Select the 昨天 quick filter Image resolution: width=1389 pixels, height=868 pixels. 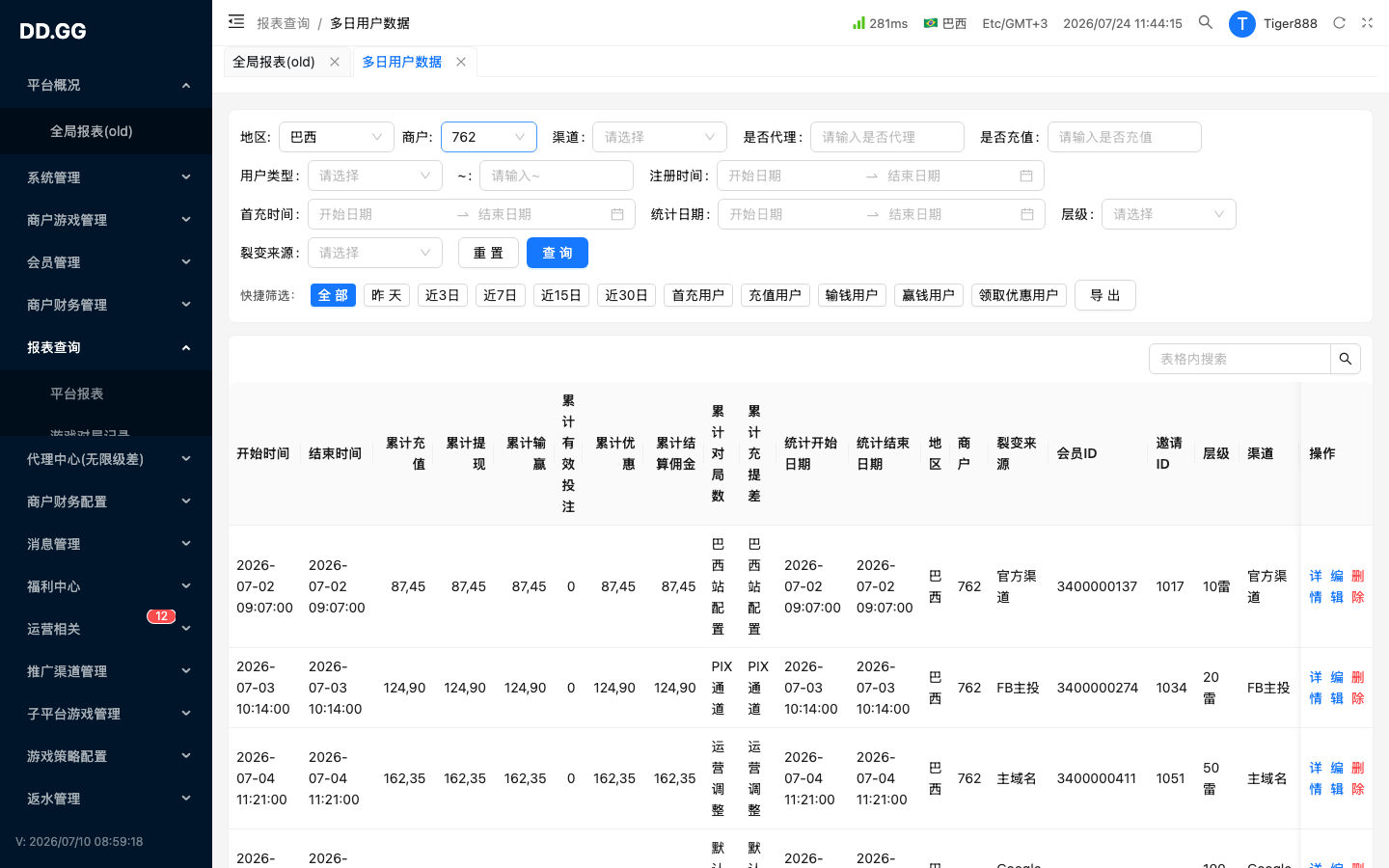click(x=387, y=295)
